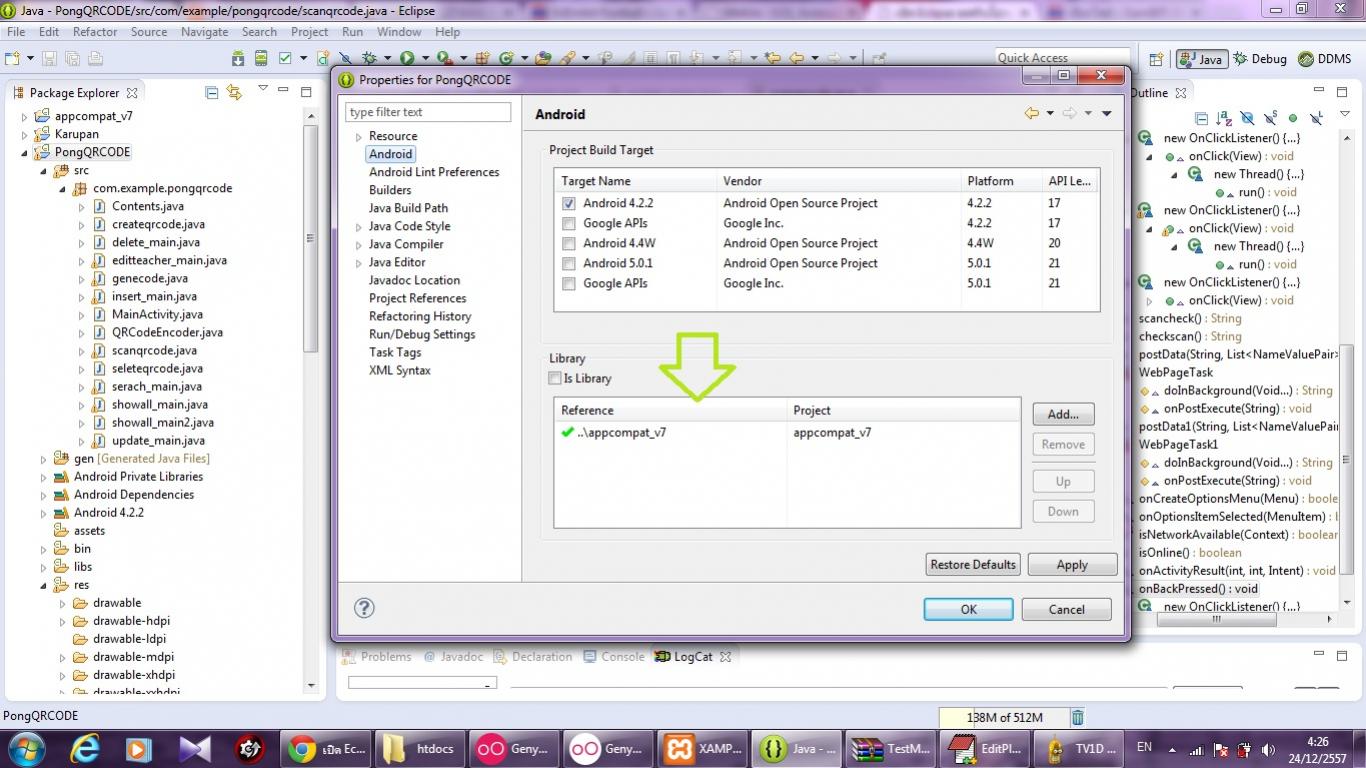
Task: Check the Google APIs 5.0.1 build target
Action: 569,283
